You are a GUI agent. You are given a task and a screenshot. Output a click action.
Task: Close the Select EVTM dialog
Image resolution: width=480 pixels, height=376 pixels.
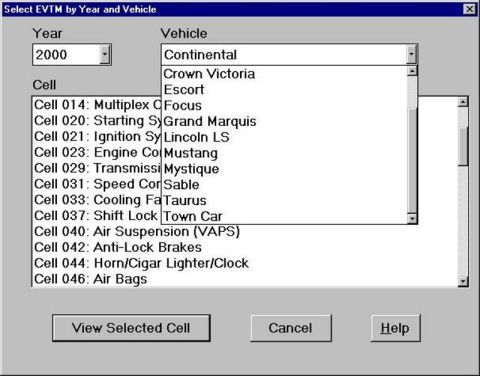coord(469,9)
